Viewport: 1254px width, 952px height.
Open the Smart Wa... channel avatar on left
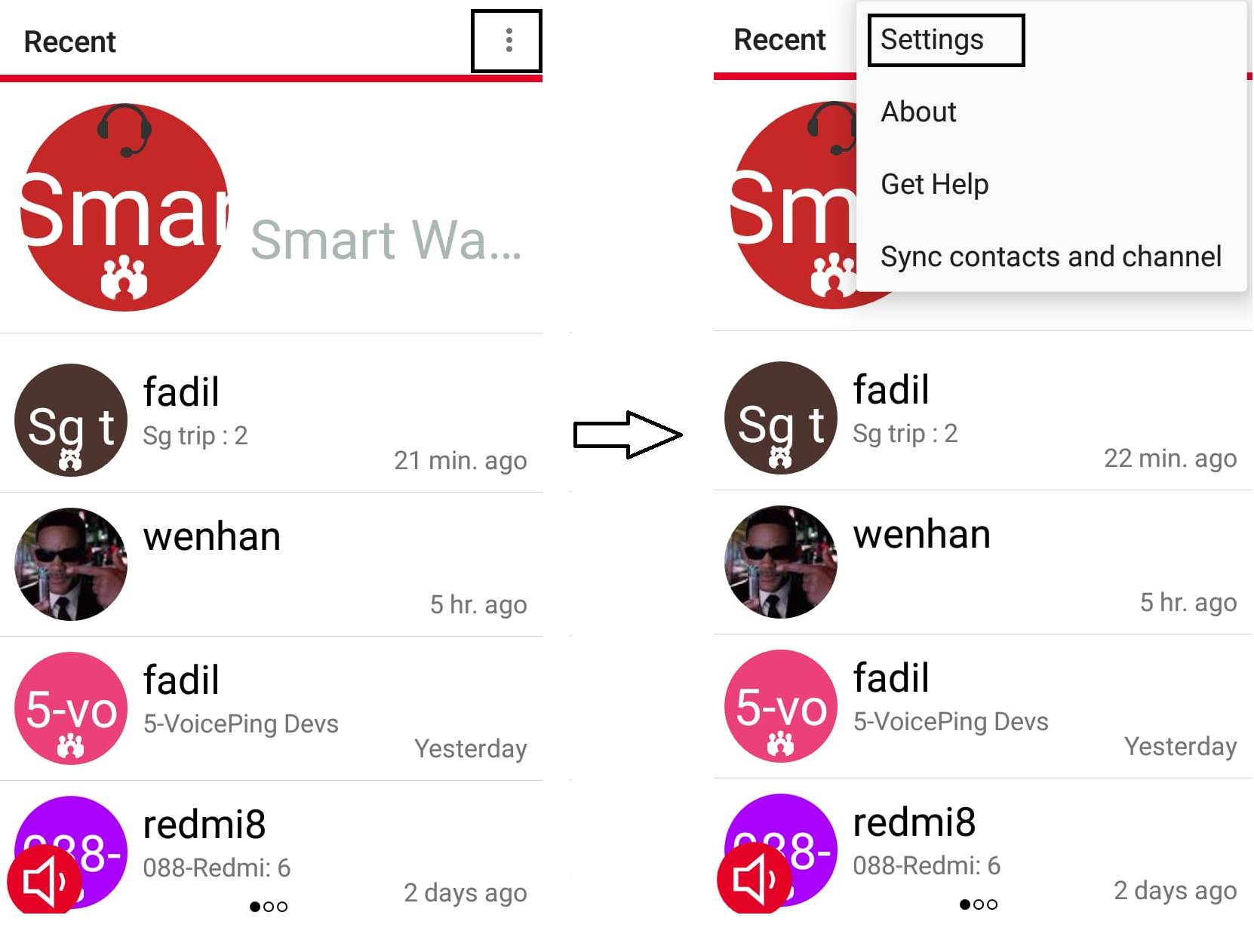(124, 207)
